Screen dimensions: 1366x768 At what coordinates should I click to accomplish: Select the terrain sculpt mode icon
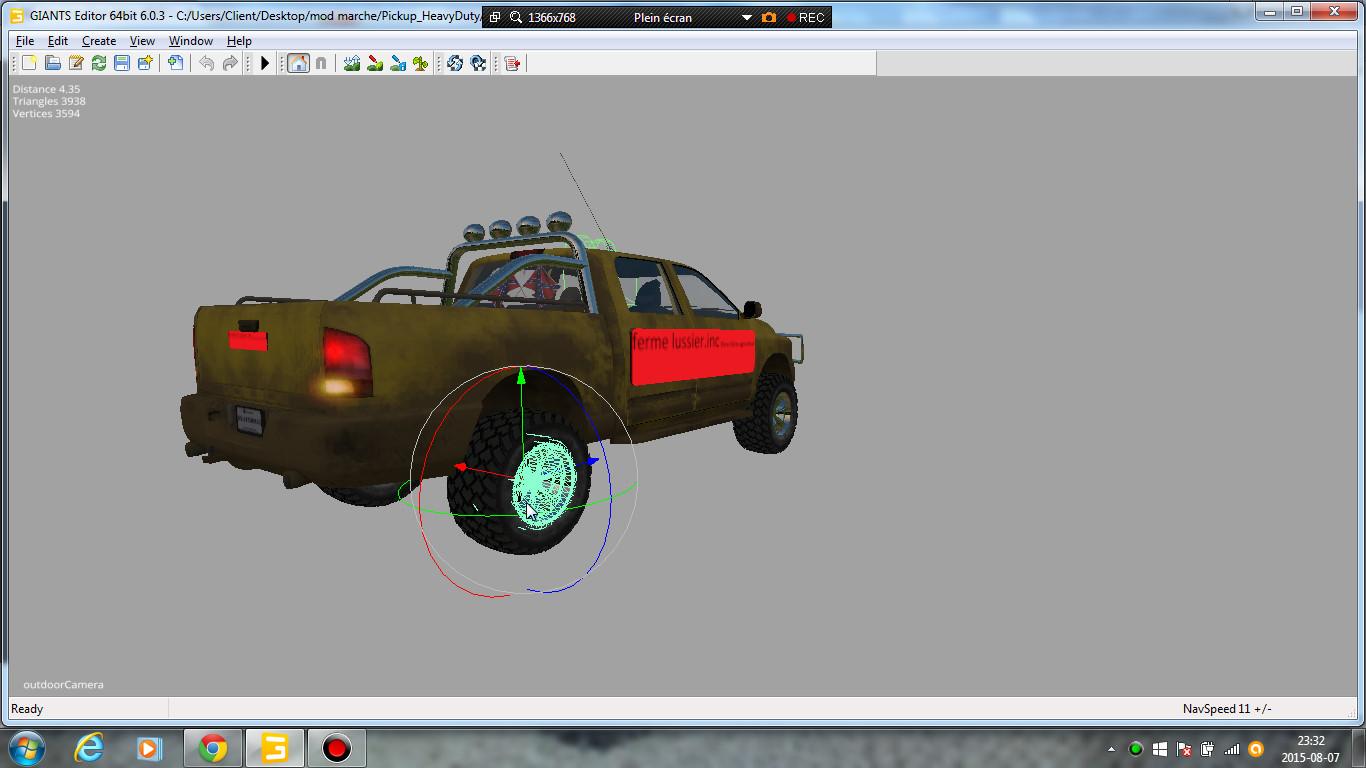point(352,63)
